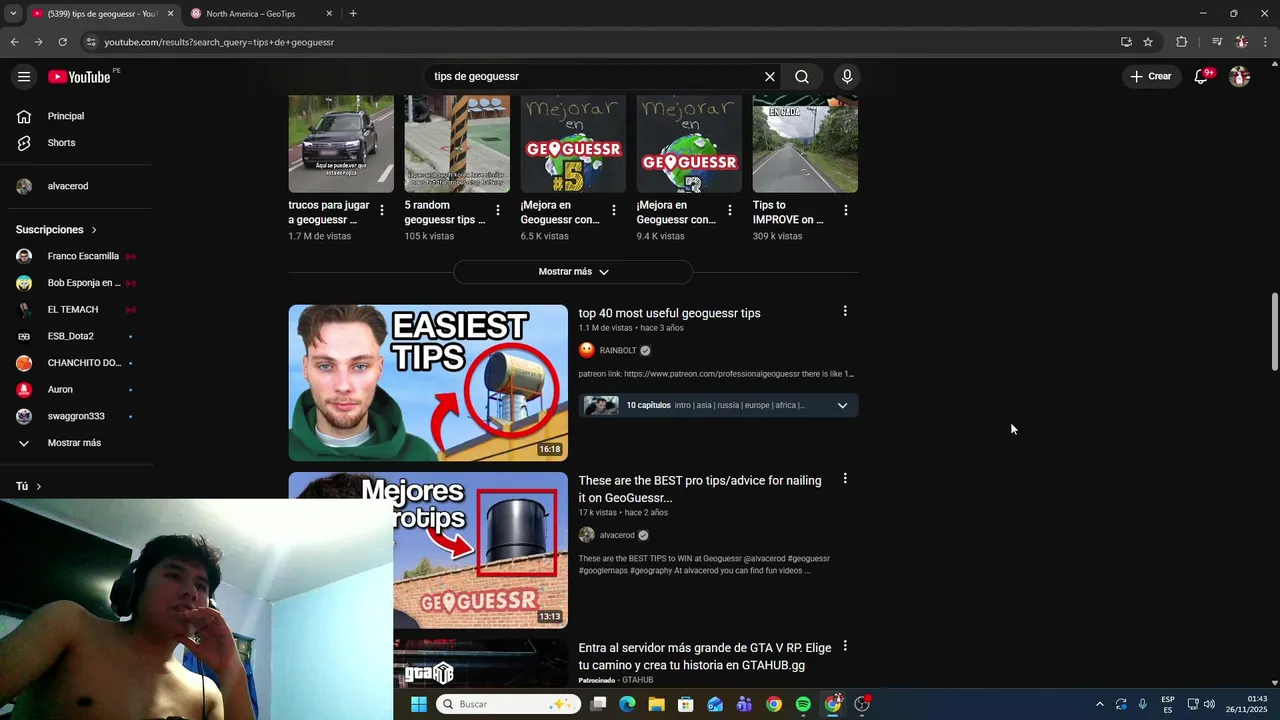1280x720 pixels.
Task: Go back in browser history
Action: tap(14, 42)
